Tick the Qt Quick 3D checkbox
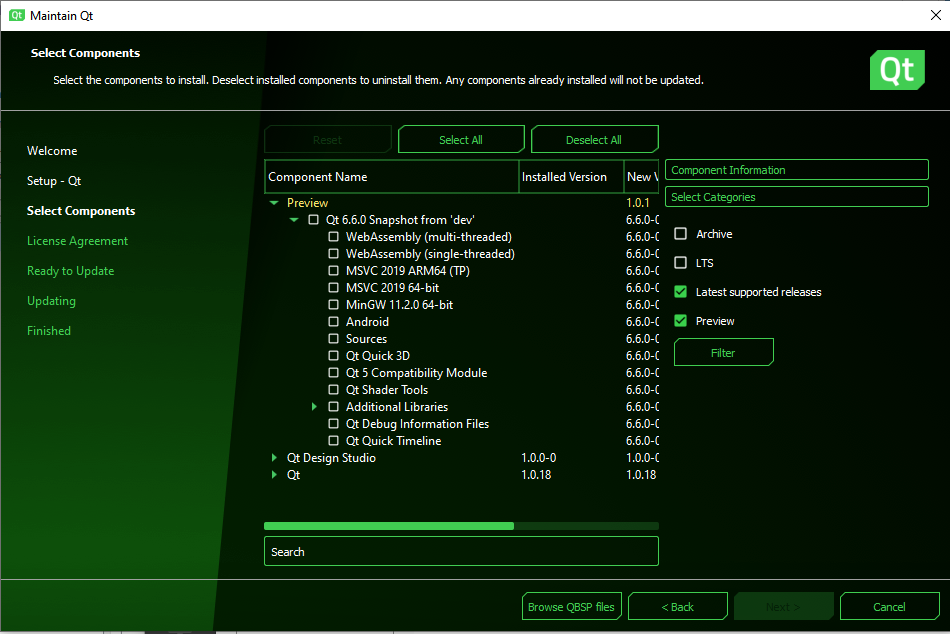950x634 pixels. click(334, 356)
